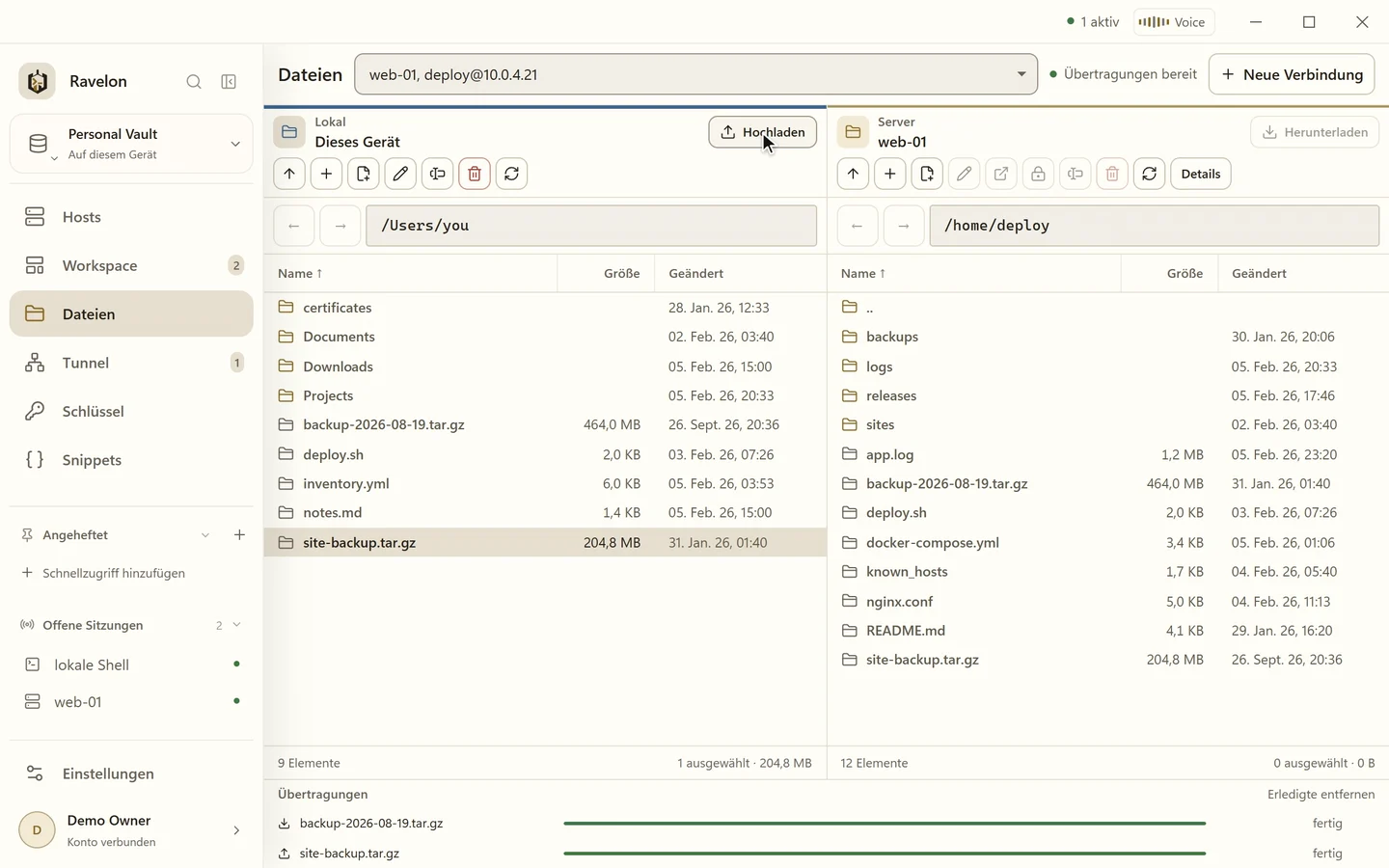Go to Schlüssel in sidebar
The image size is (1389, 868).
131,411
